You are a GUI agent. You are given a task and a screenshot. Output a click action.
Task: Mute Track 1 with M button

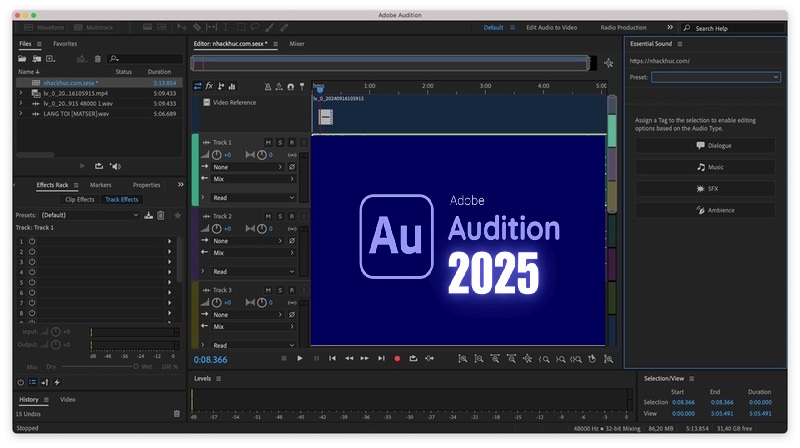click(268, 142)
